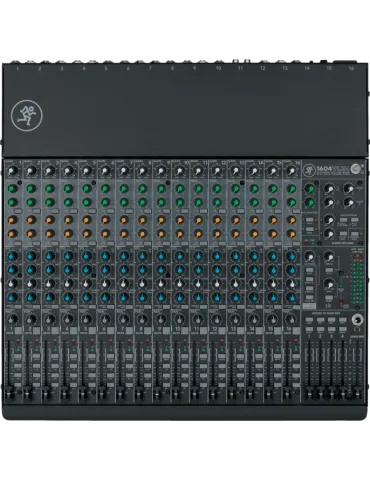Screen dimensions: 370x480
Task: Click the stereo LED level meter
Action: (x=357, y=280)
